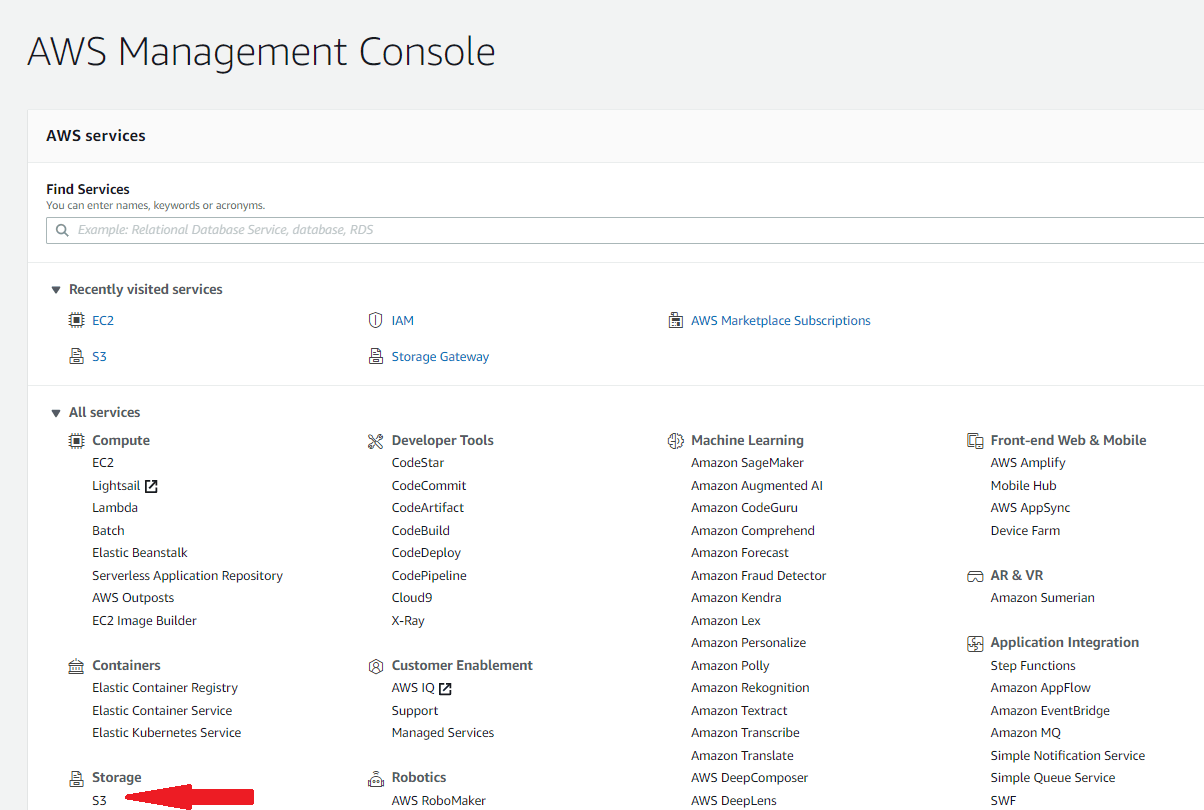This screenshot has width=1204, height=810.
Task: Open the Lightsail service
Action: (x=116, y=486)
